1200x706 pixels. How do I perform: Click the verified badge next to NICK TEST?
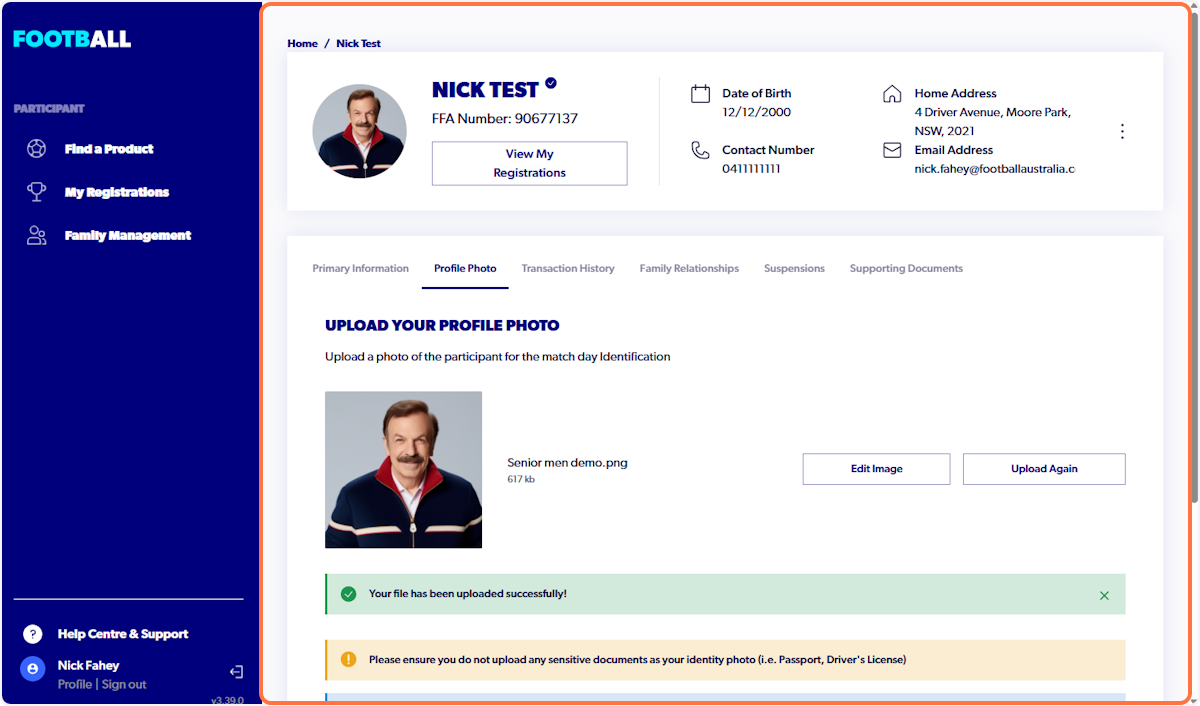[551, 84]
